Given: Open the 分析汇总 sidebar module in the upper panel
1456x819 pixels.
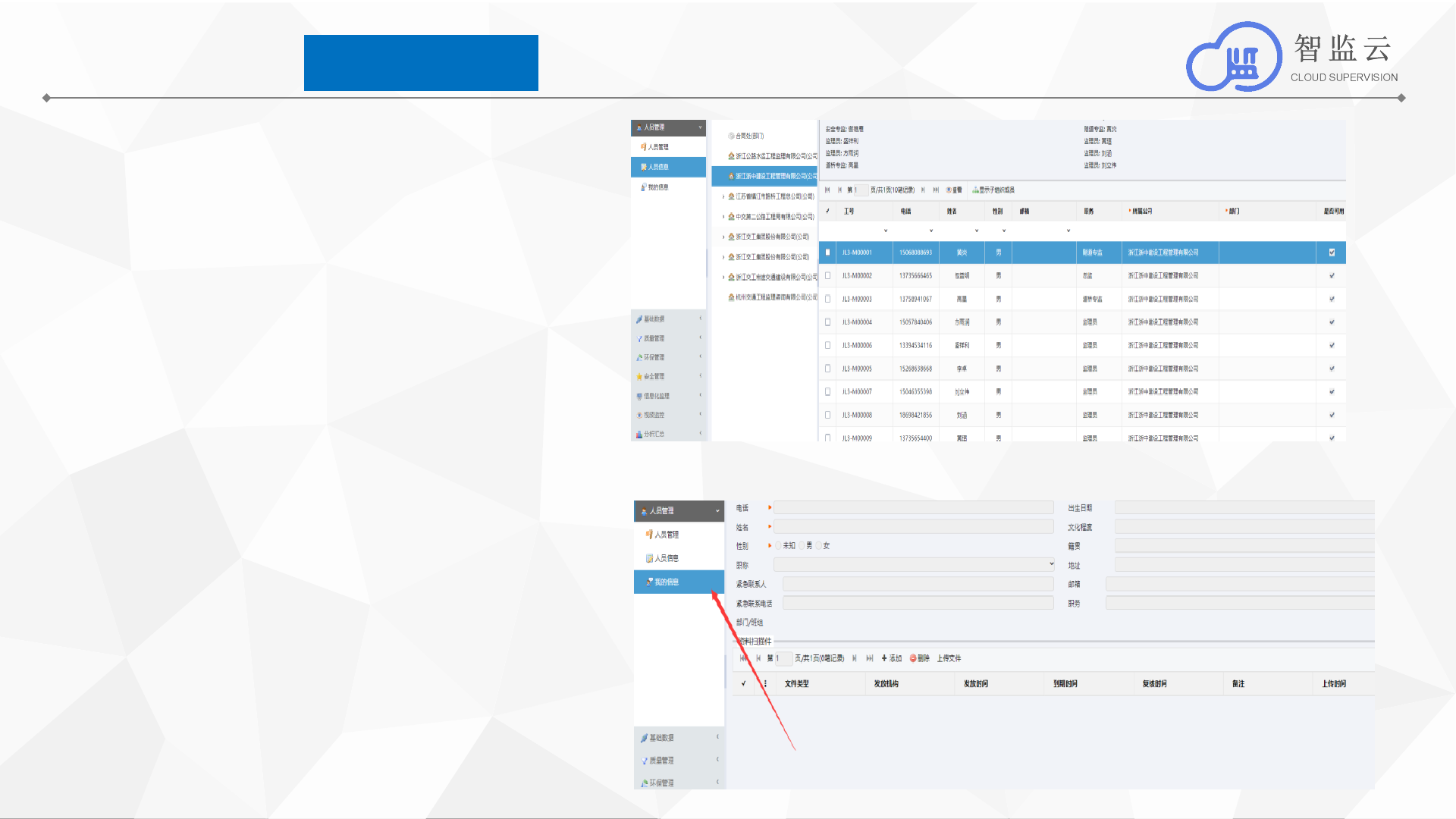Looking at the screenshot, I should click(654, 435).
